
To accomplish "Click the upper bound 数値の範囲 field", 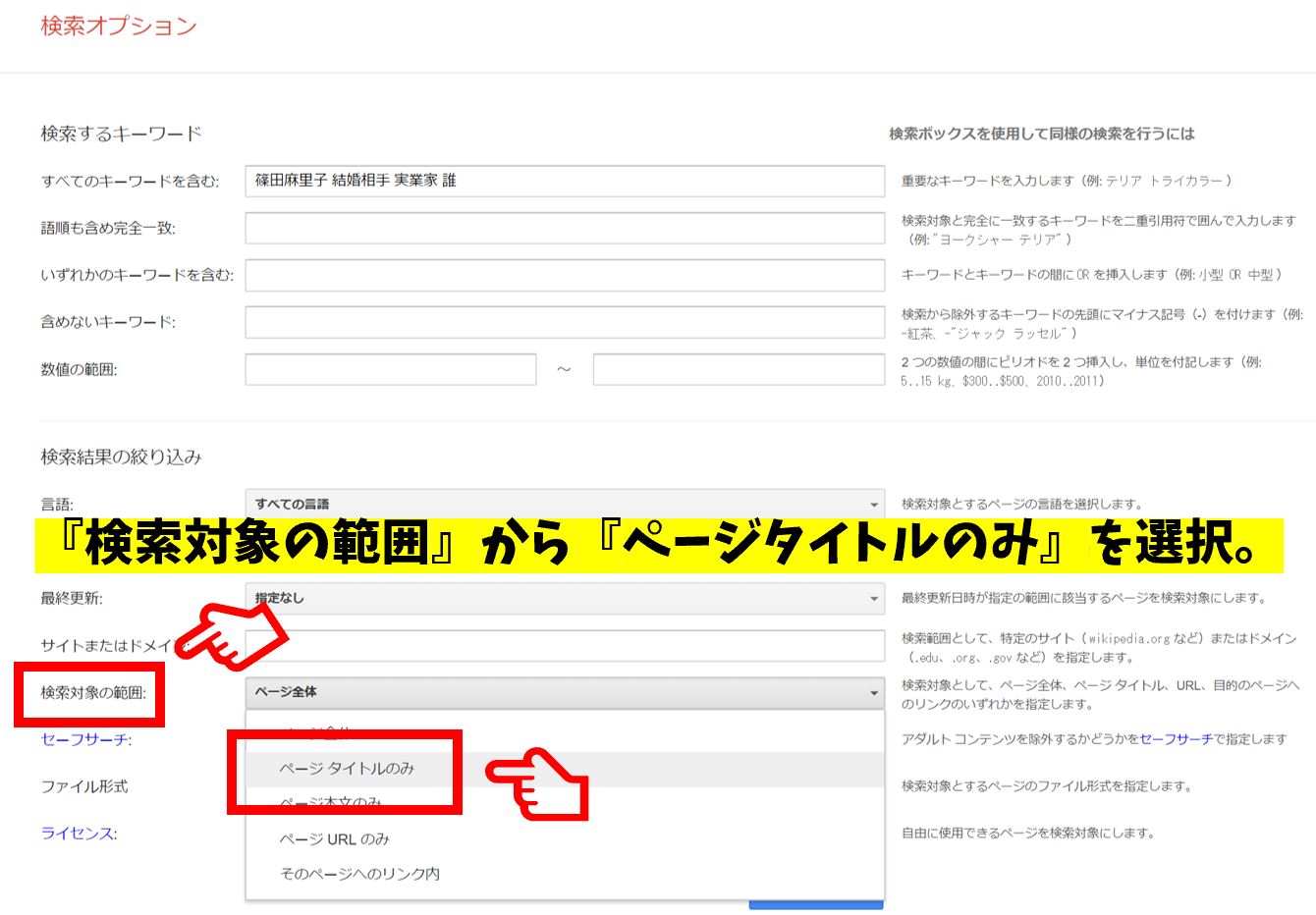I will [x=739, y=369].
